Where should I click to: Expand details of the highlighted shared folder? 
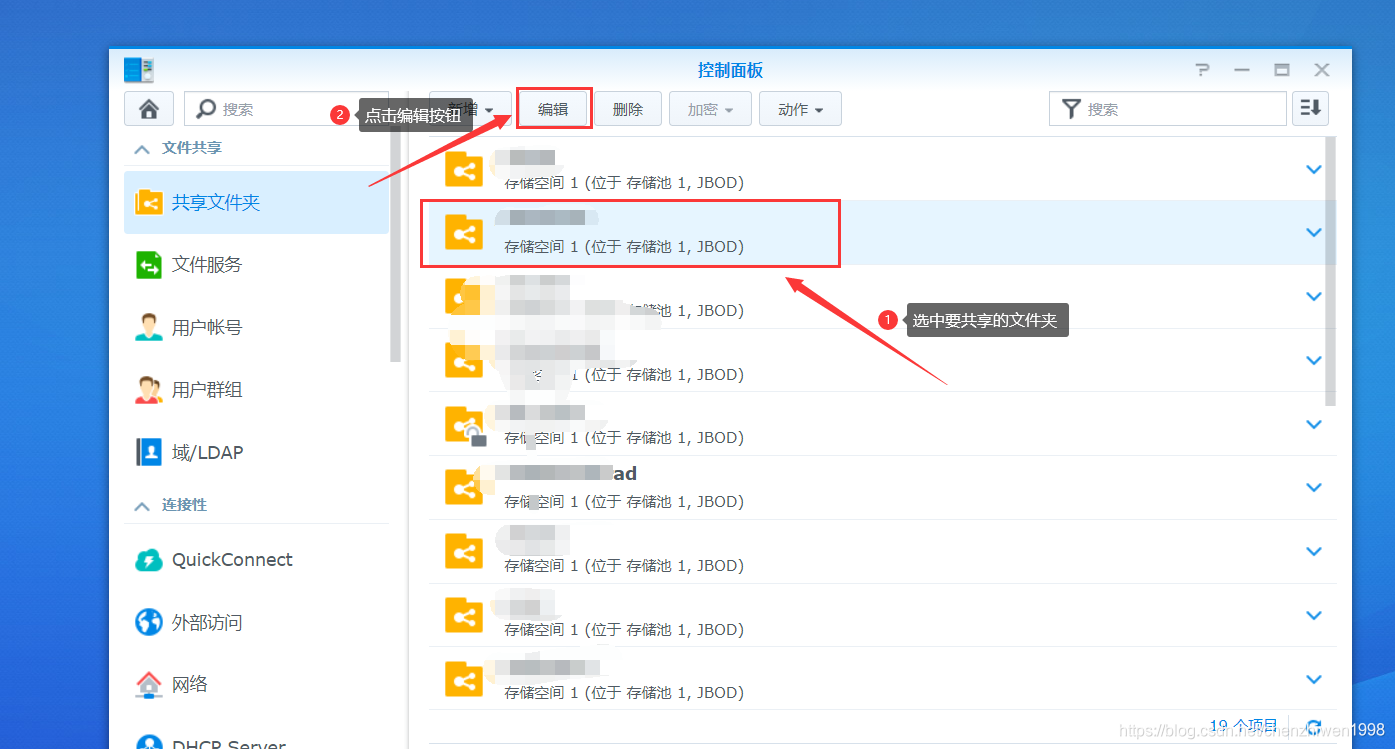pyautogui.click(x=1314, y=232)
